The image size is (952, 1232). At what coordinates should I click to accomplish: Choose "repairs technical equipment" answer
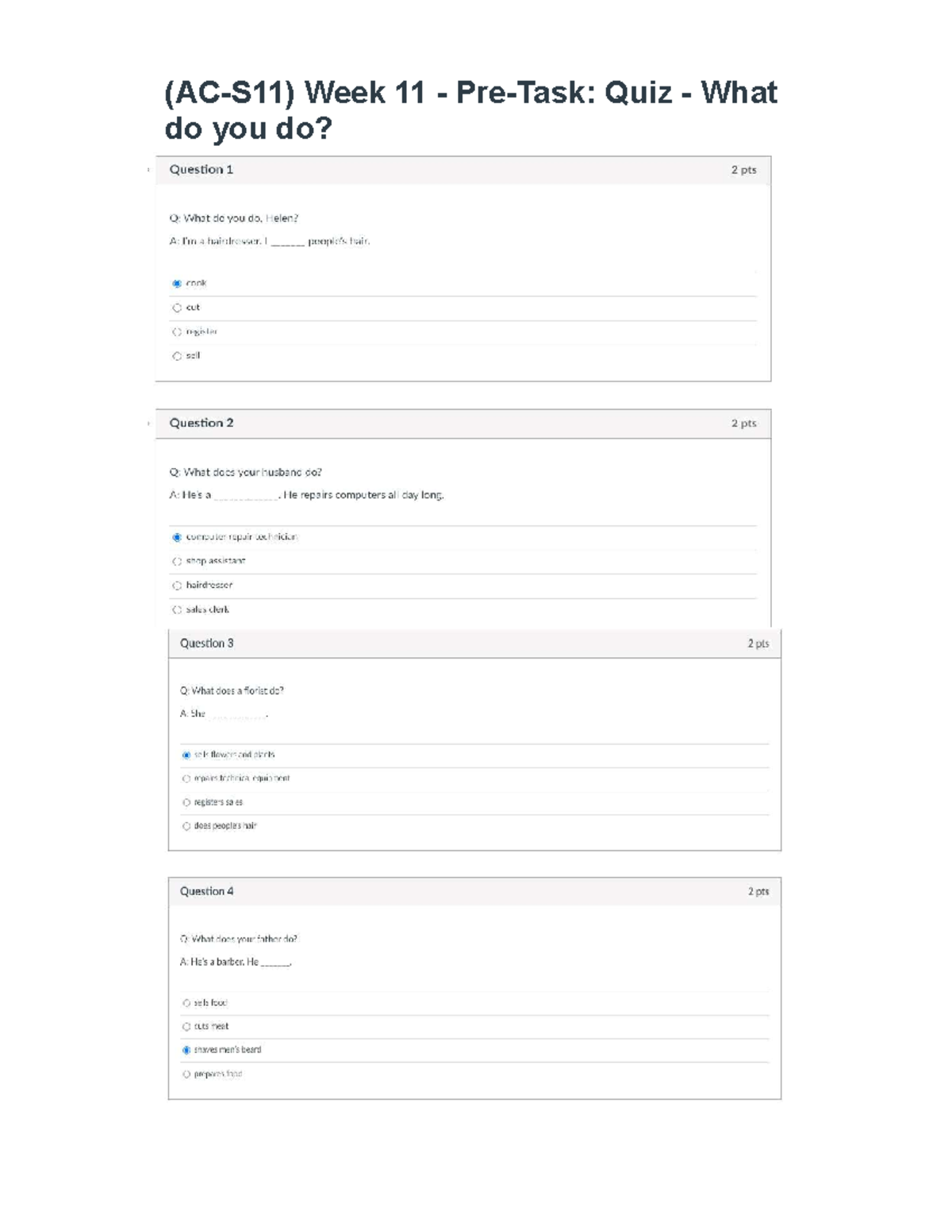click(x=186, y=779)
